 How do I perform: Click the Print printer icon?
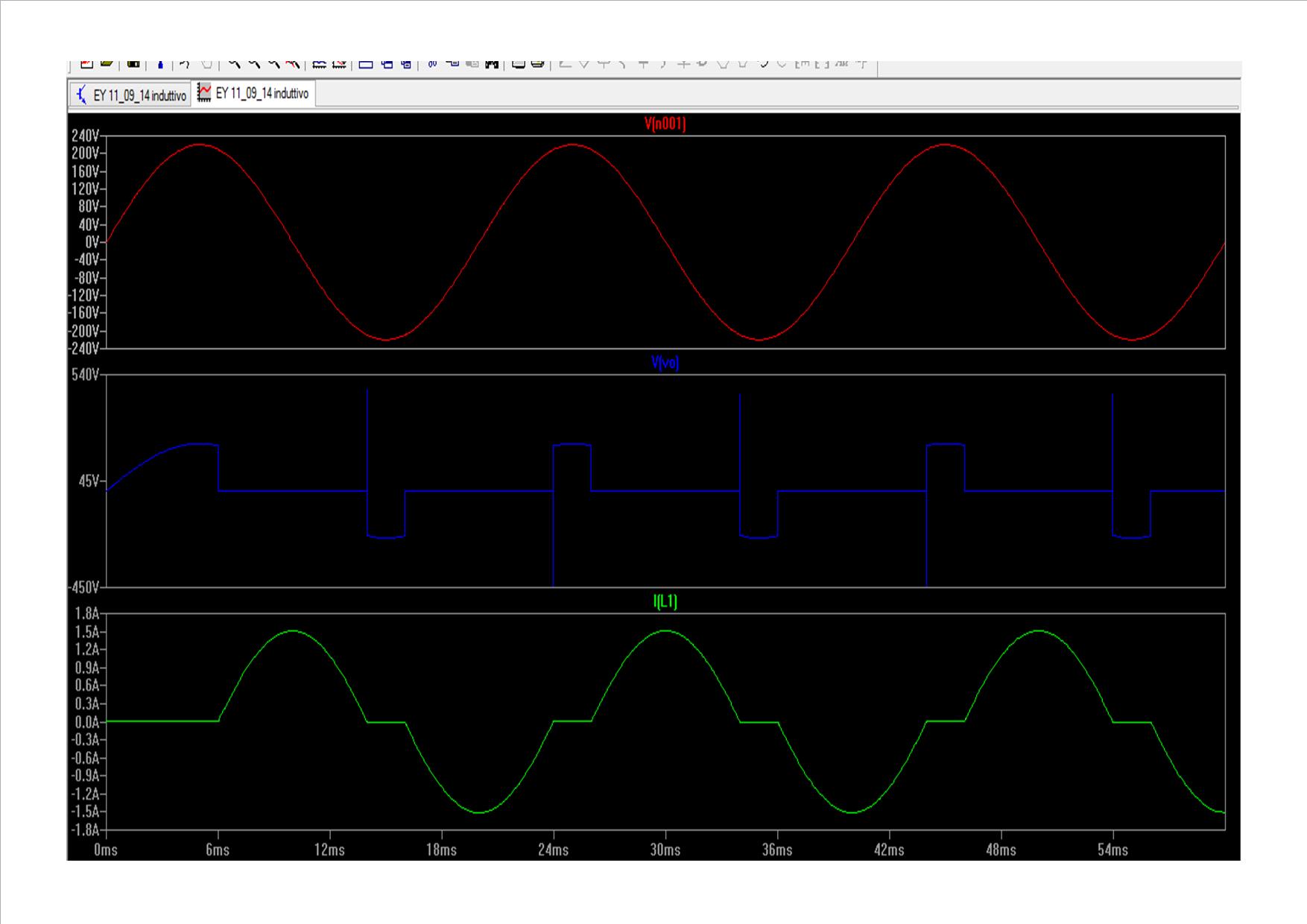pos(537,64)
